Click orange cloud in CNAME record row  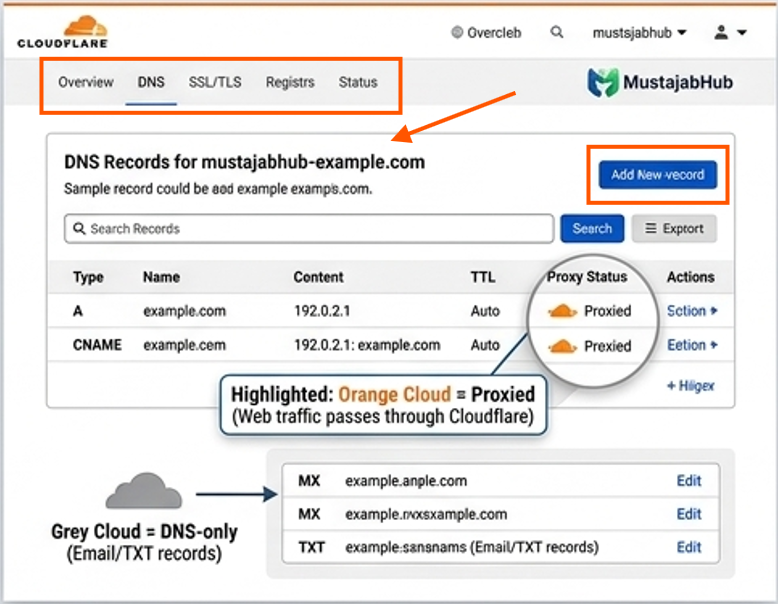pos(562,346)
